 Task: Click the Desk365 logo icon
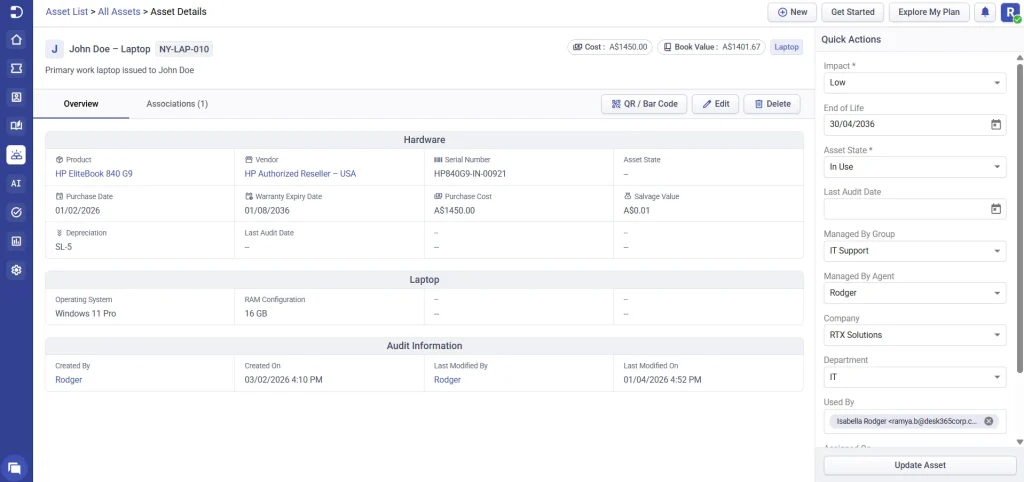[x=16, y=11]
